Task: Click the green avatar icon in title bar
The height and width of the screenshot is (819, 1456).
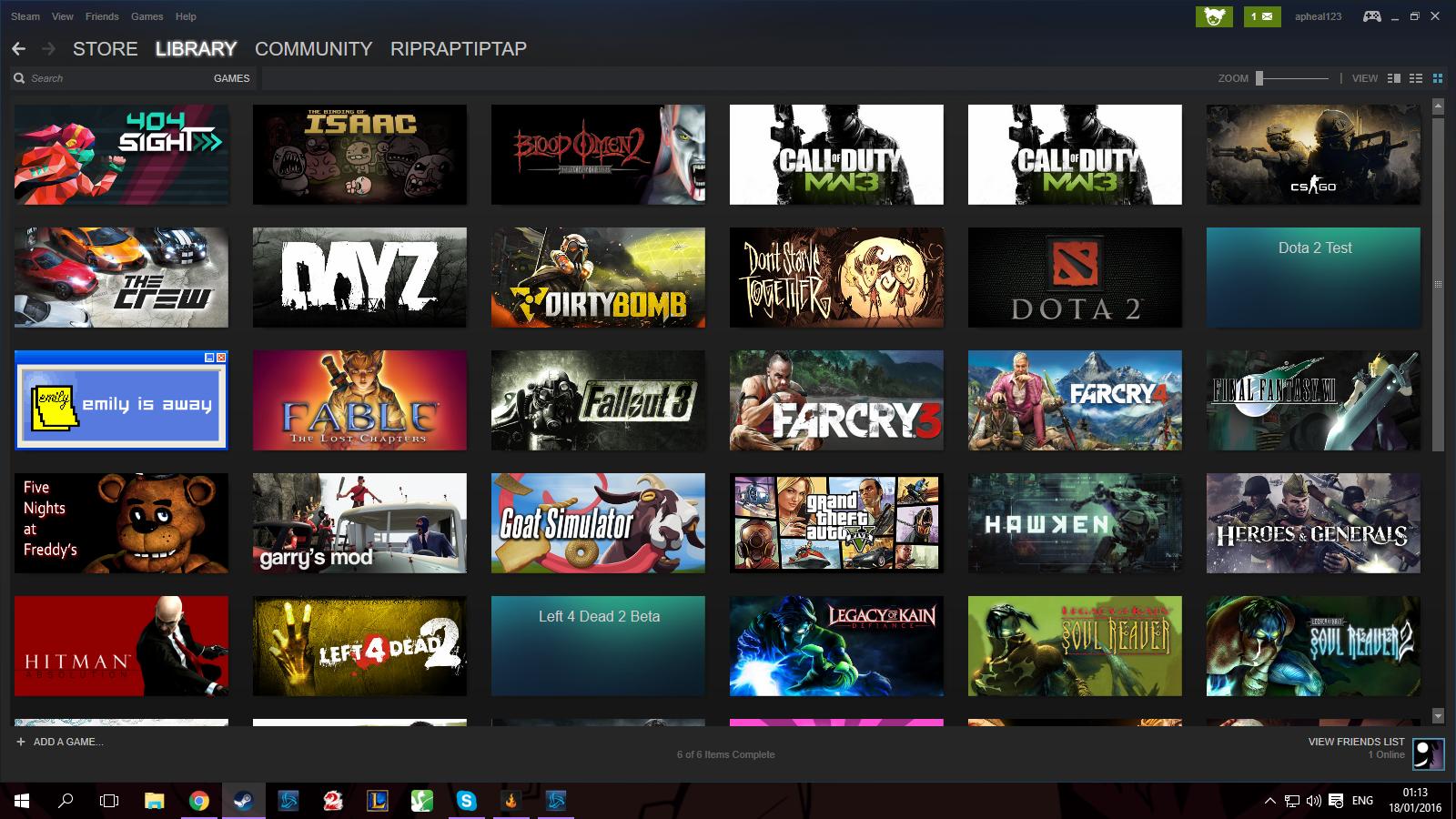Action: tap(1214, 16)
